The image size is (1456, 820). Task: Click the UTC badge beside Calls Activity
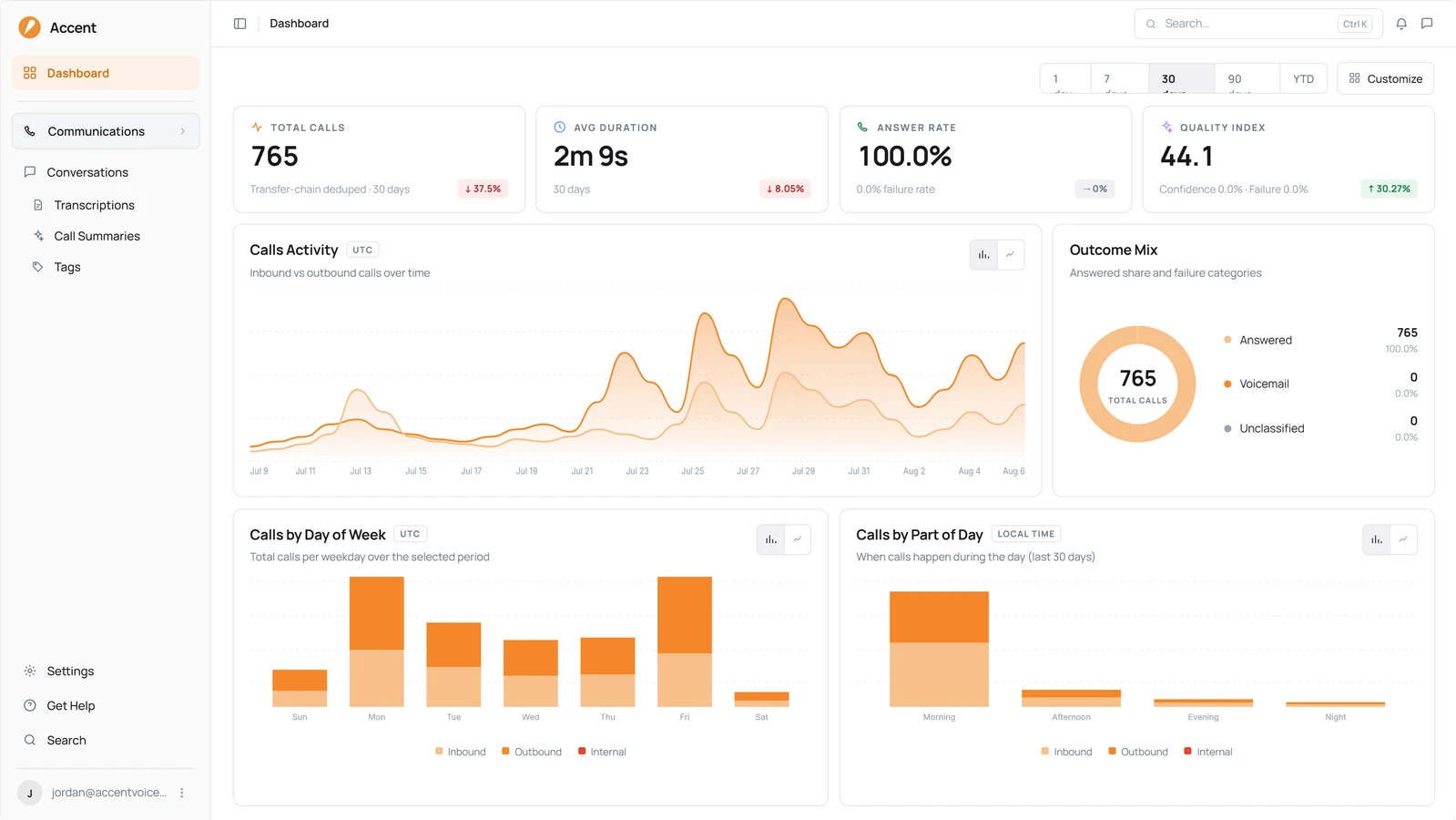coord(362,250)
